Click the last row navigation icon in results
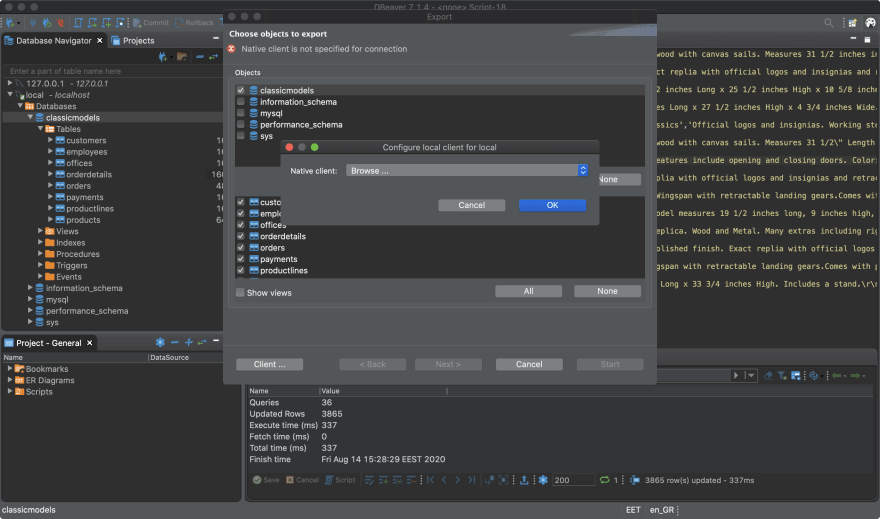The height and width of the screenshot is (519, 880). (472, 480)
